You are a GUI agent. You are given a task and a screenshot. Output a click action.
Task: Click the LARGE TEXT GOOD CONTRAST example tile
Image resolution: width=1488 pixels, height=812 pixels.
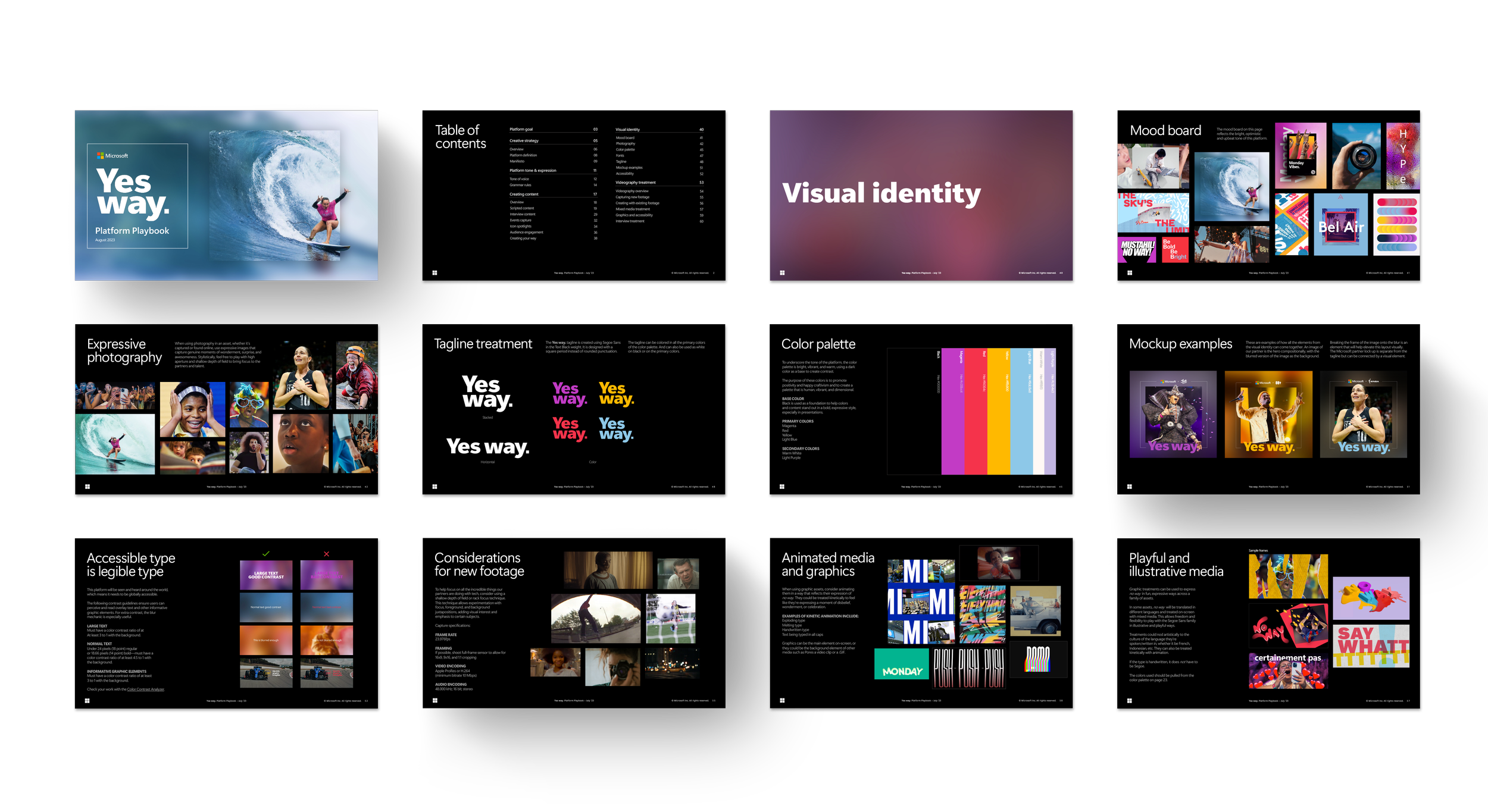266,575
